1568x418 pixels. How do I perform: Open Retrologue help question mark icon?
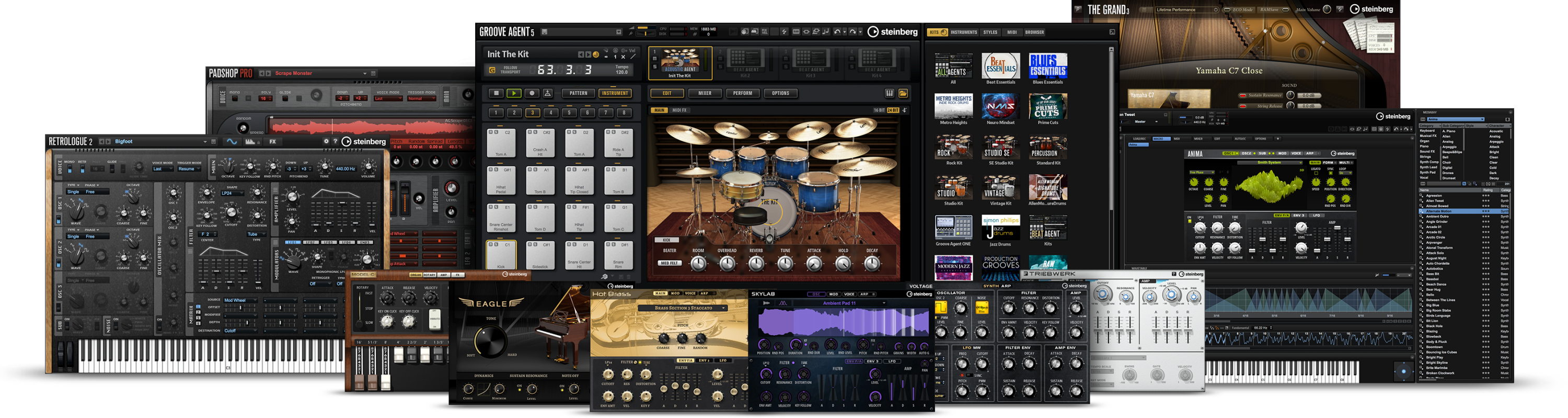click(x=336, y=141)
